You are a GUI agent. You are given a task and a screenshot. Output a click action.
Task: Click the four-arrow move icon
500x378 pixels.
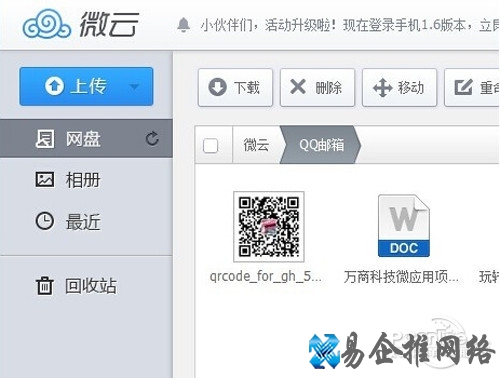382,88
